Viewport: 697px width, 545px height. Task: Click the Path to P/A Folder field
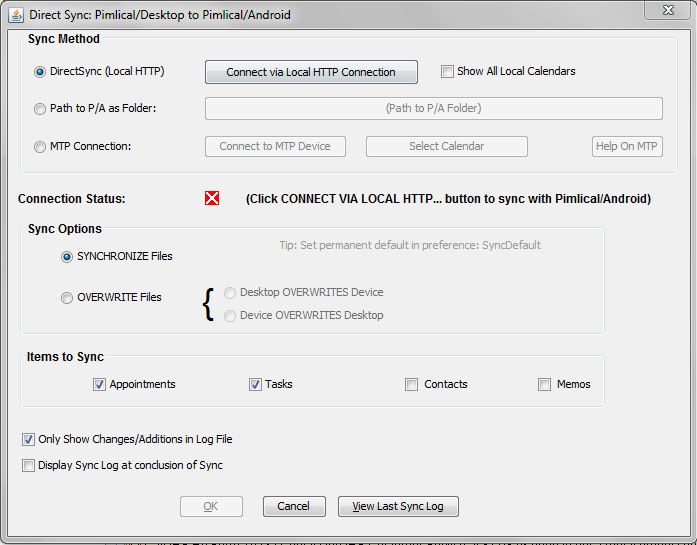click(434, 108)
